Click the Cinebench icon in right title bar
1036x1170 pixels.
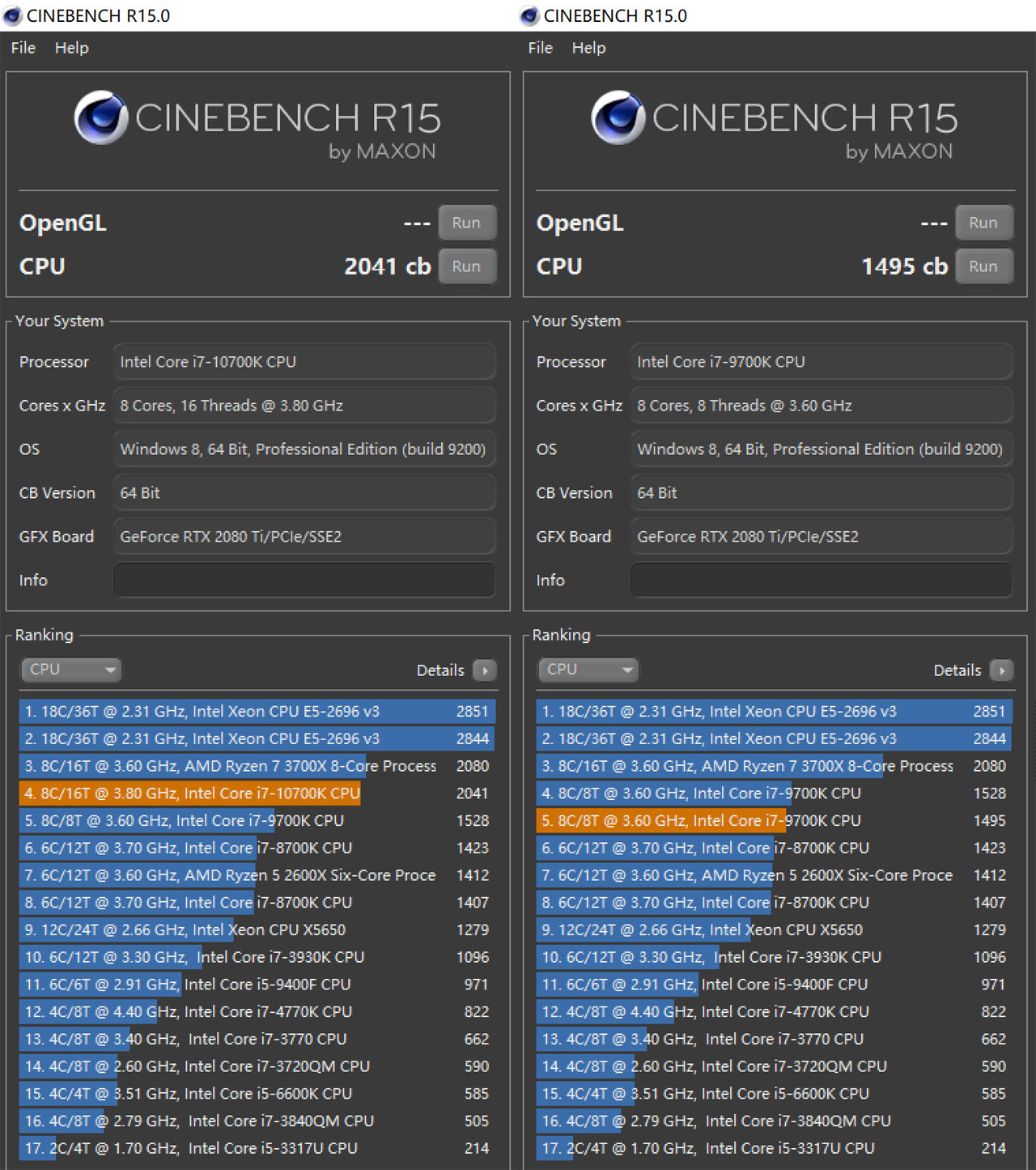pyautogui.click(x=529, y=15)
